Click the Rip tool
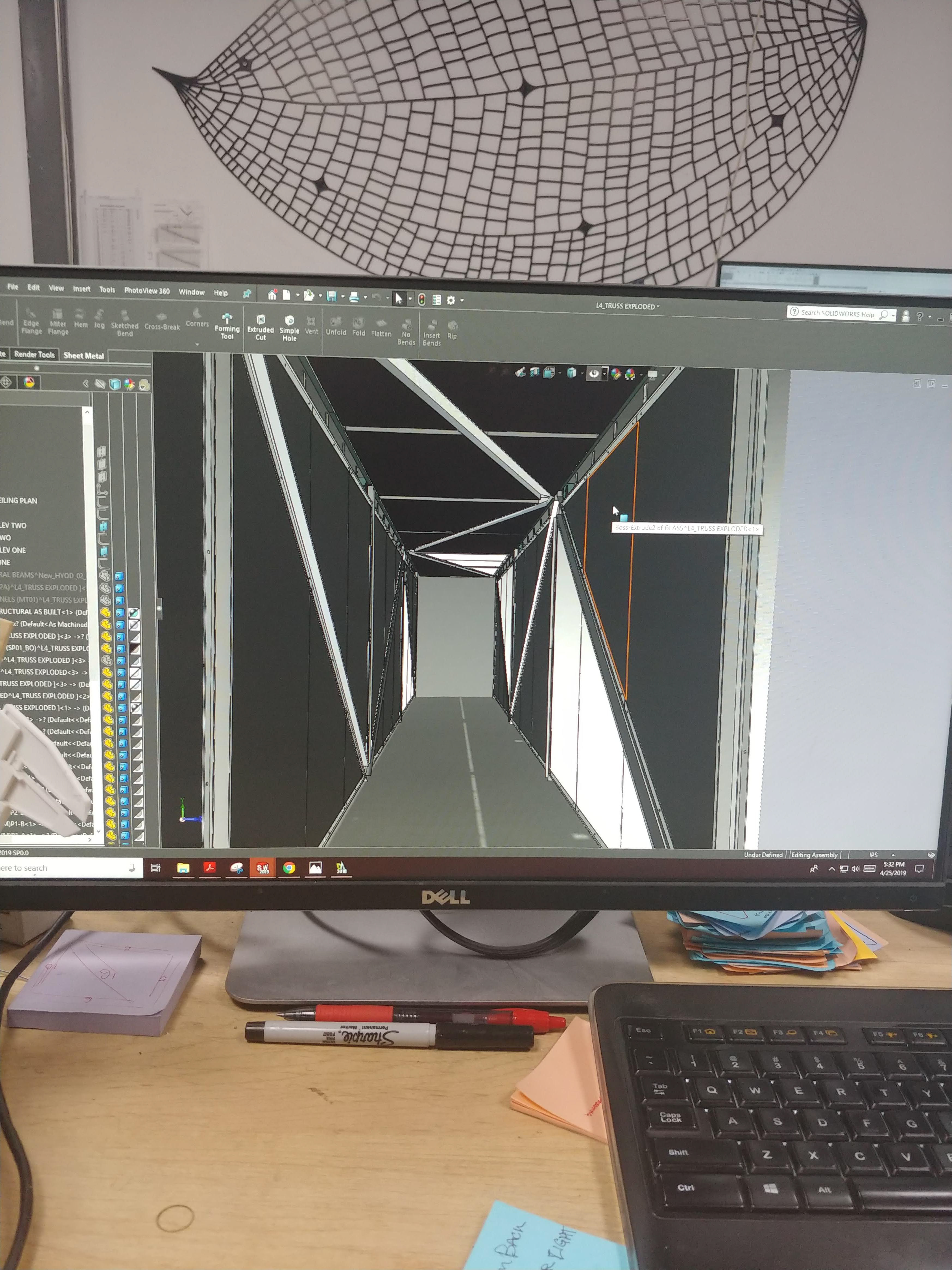The image size is (952, 1270). 452,330
